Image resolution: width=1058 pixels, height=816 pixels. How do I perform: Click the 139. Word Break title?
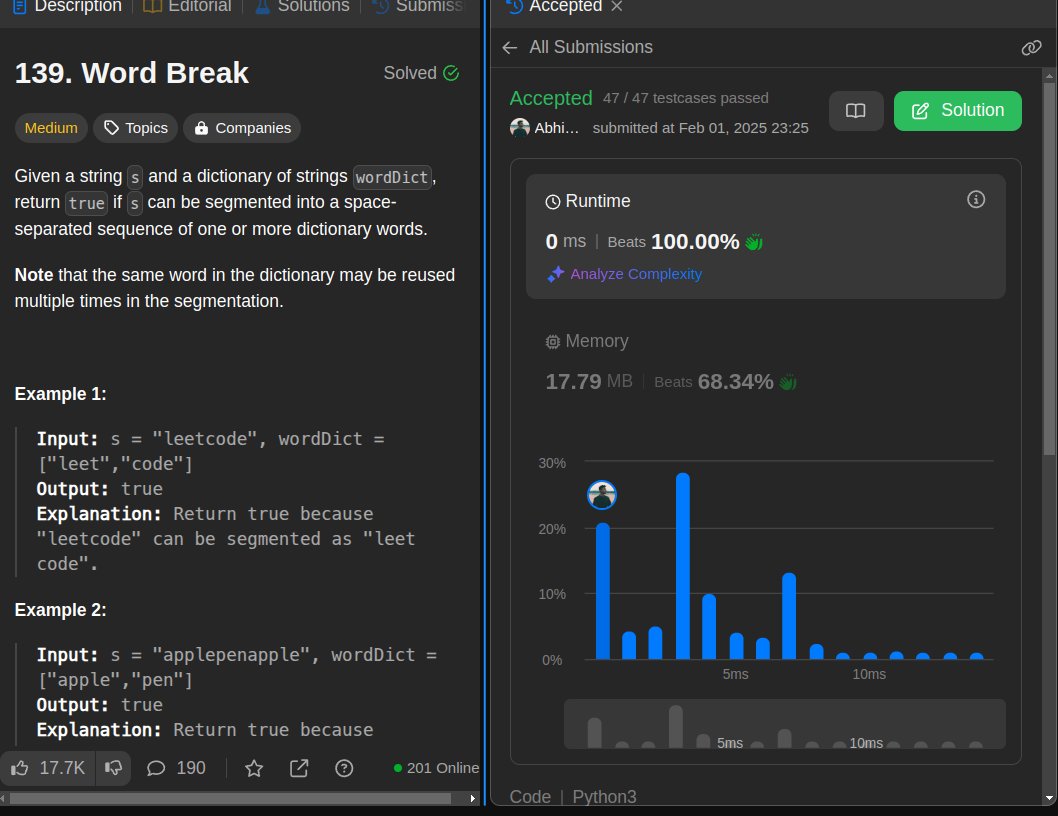click(132, 73)
